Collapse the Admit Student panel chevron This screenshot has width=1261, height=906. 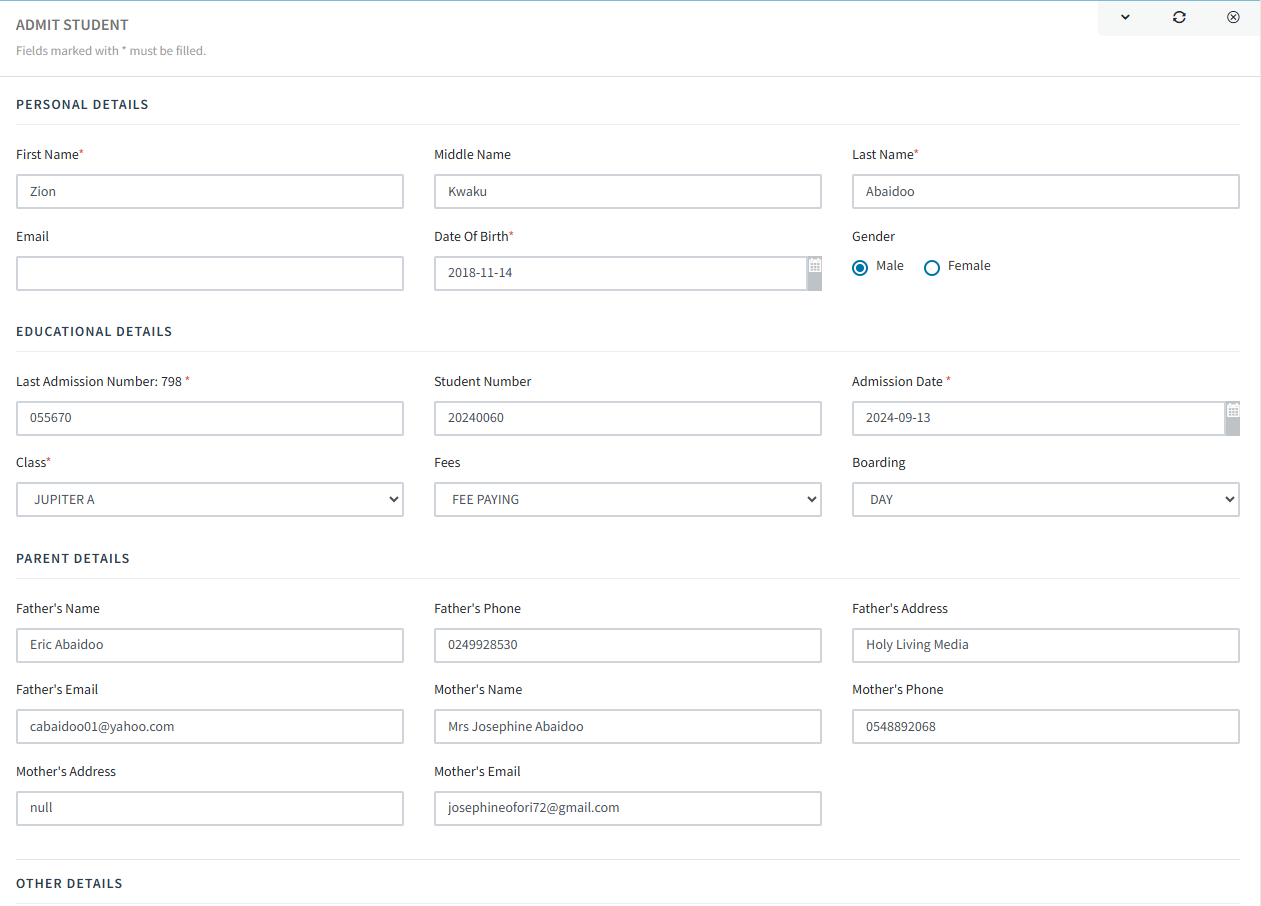[x=1125, y=17]
